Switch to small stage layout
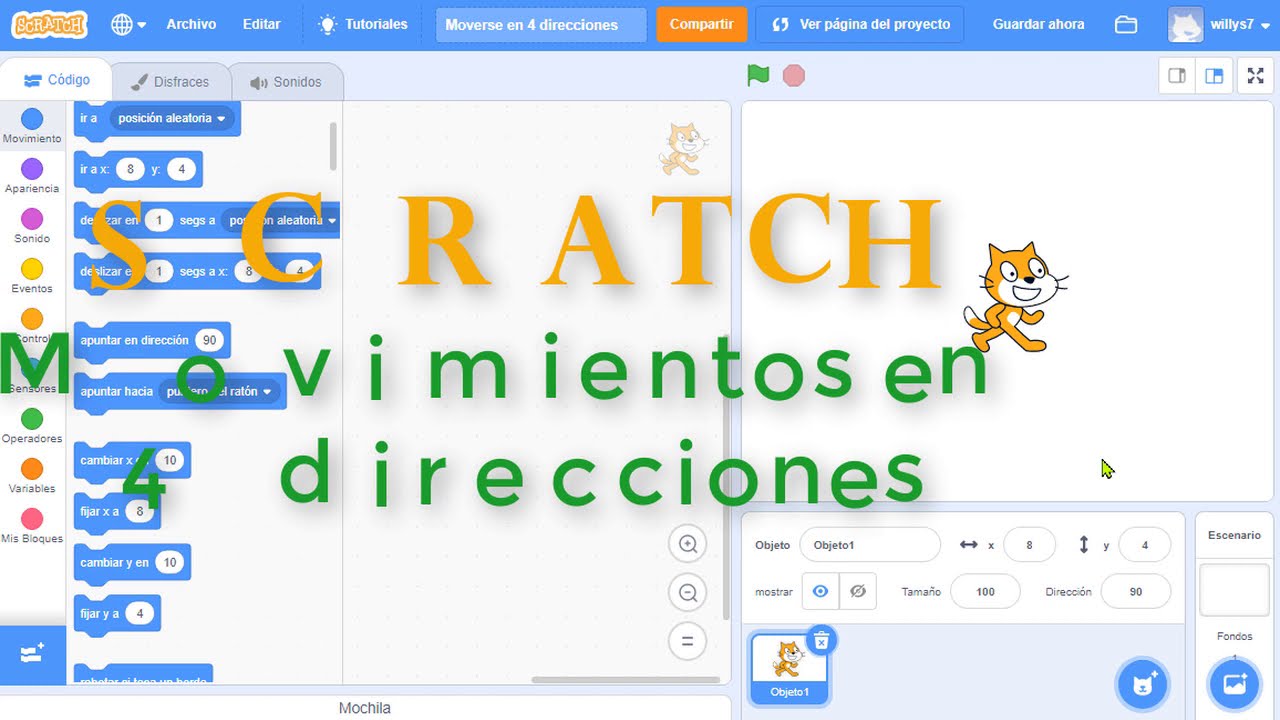Image resolution: width=1280 pixels, height=720 pixels. (x=1177, y=76)
